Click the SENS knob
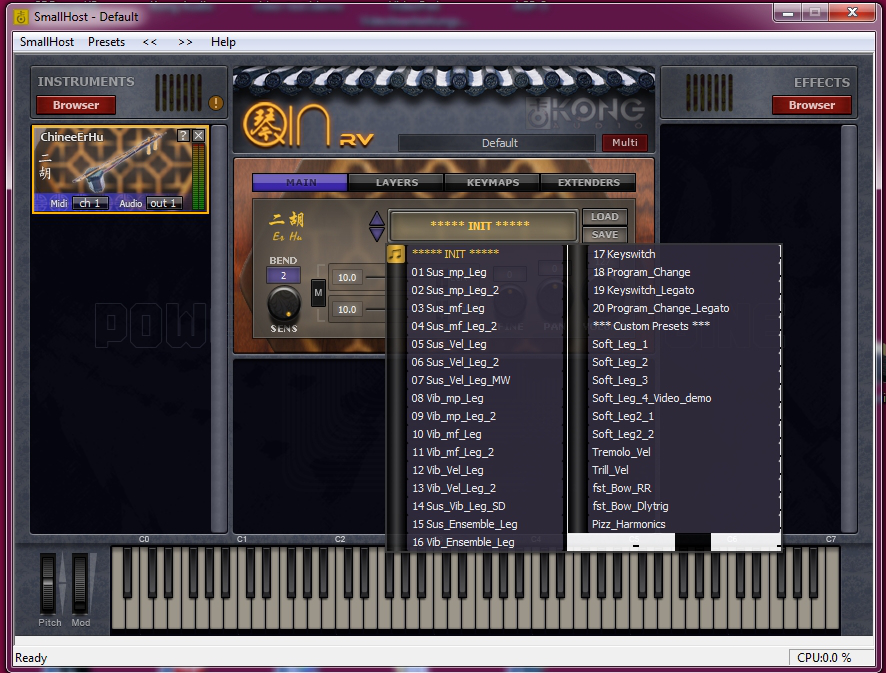 [x=284, y=304]
